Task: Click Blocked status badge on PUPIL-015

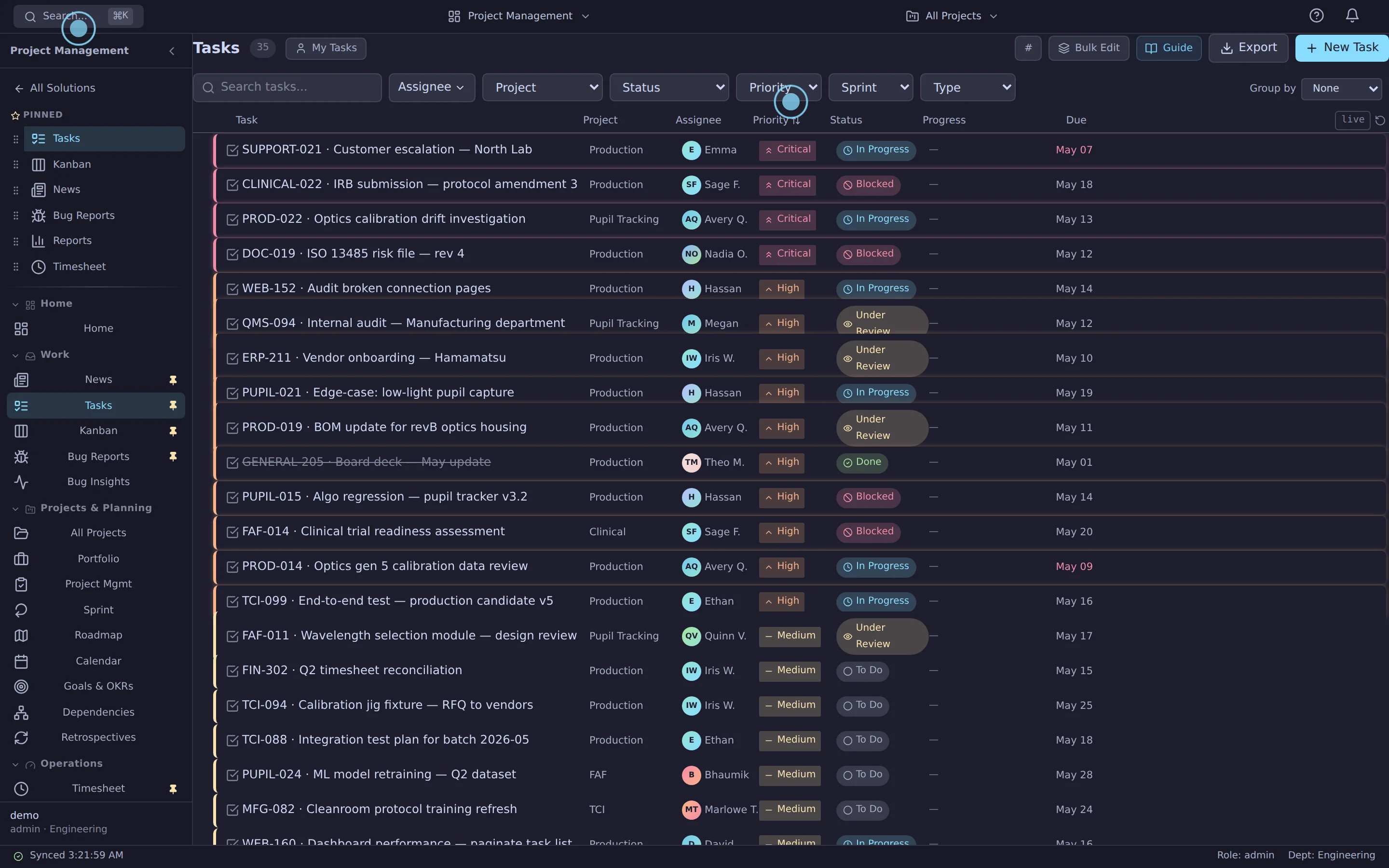Action: point(868,497)
